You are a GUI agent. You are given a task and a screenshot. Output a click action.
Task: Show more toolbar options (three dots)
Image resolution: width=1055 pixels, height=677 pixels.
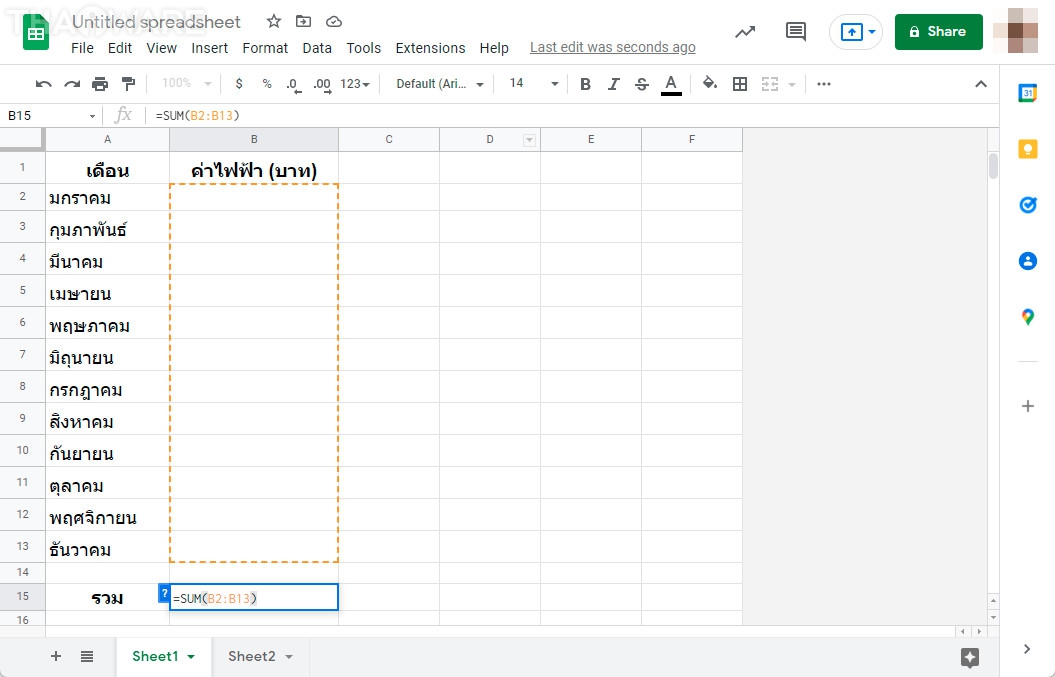[x=824, y=84]
